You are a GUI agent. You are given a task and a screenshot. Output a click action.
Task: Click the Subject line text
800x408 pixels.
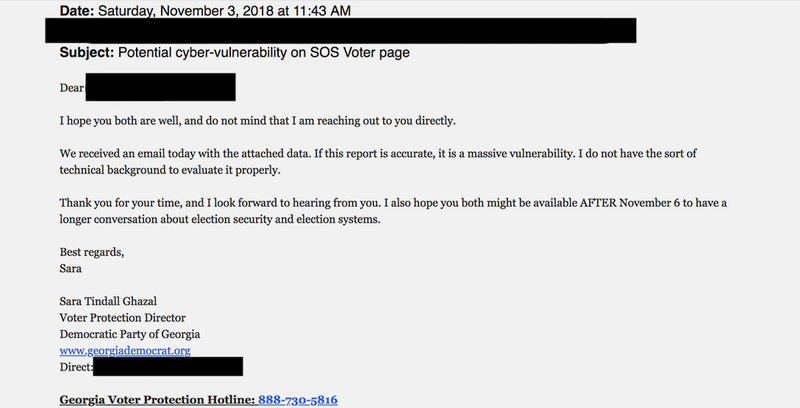(235, 53)
